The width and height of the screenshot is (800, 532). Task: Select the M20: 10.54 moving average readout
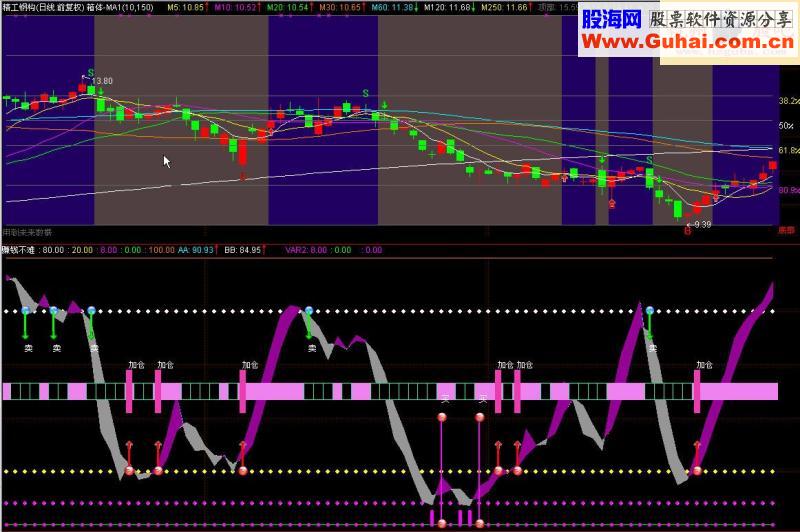click(x=288, y=8)
